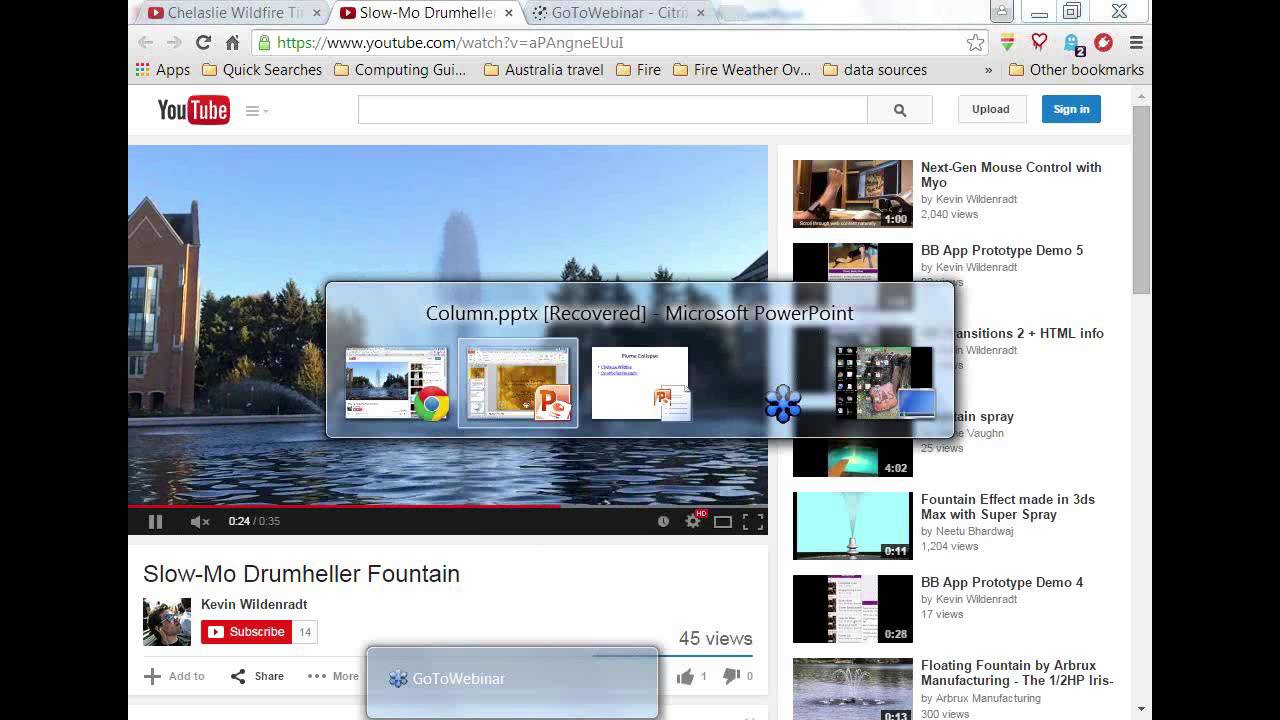The width and height of the screenshot is (1280, 720).
Task: Open the Quick Searches bookmark folder
Action: click(x=262, y=70)
